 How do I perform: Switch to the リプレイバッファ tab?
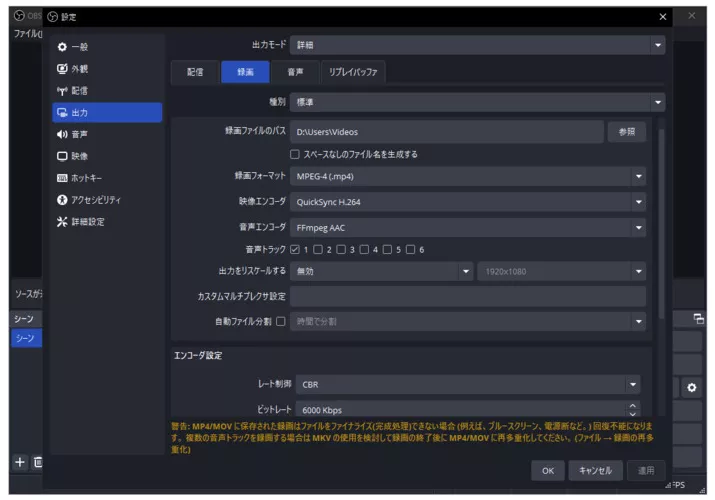tap(353, 72)
